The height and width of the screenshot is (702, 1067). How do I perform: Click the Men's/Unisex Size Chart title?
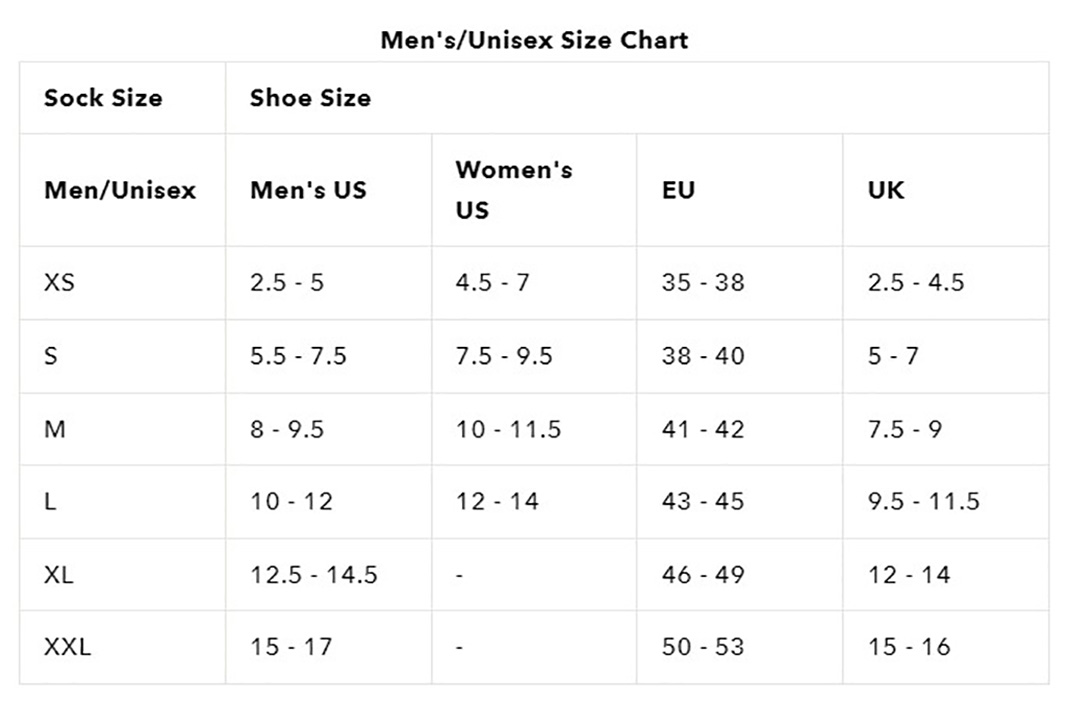click(x=534, y=40)
